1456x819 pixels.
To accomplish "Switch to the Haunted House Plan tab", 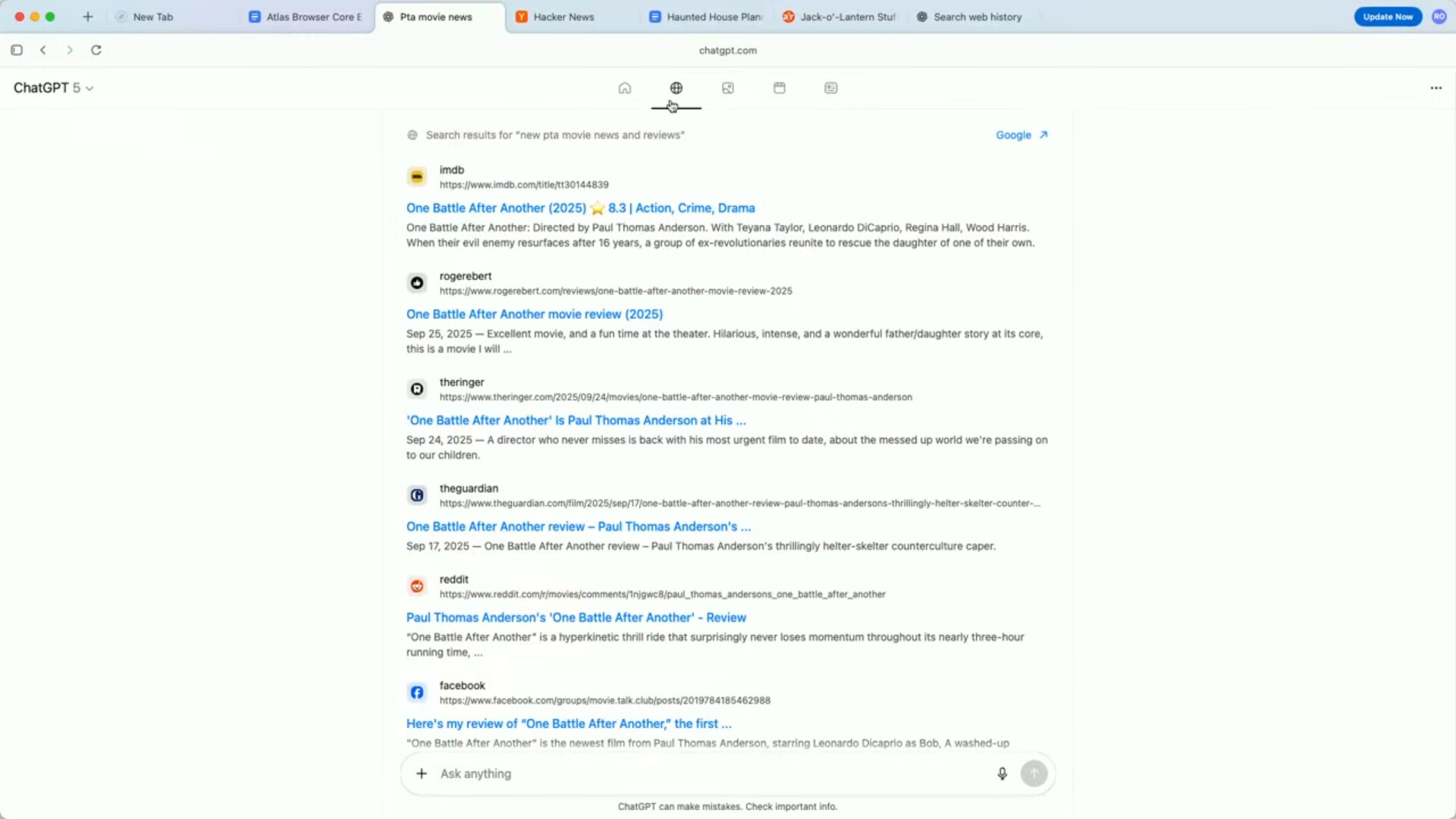I will [x=713, y=17].
